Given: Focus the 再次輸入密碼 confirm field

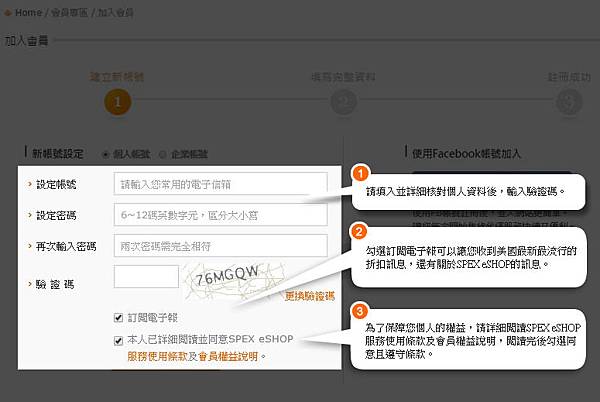Looking at the screenshot, I should (220, 246).
